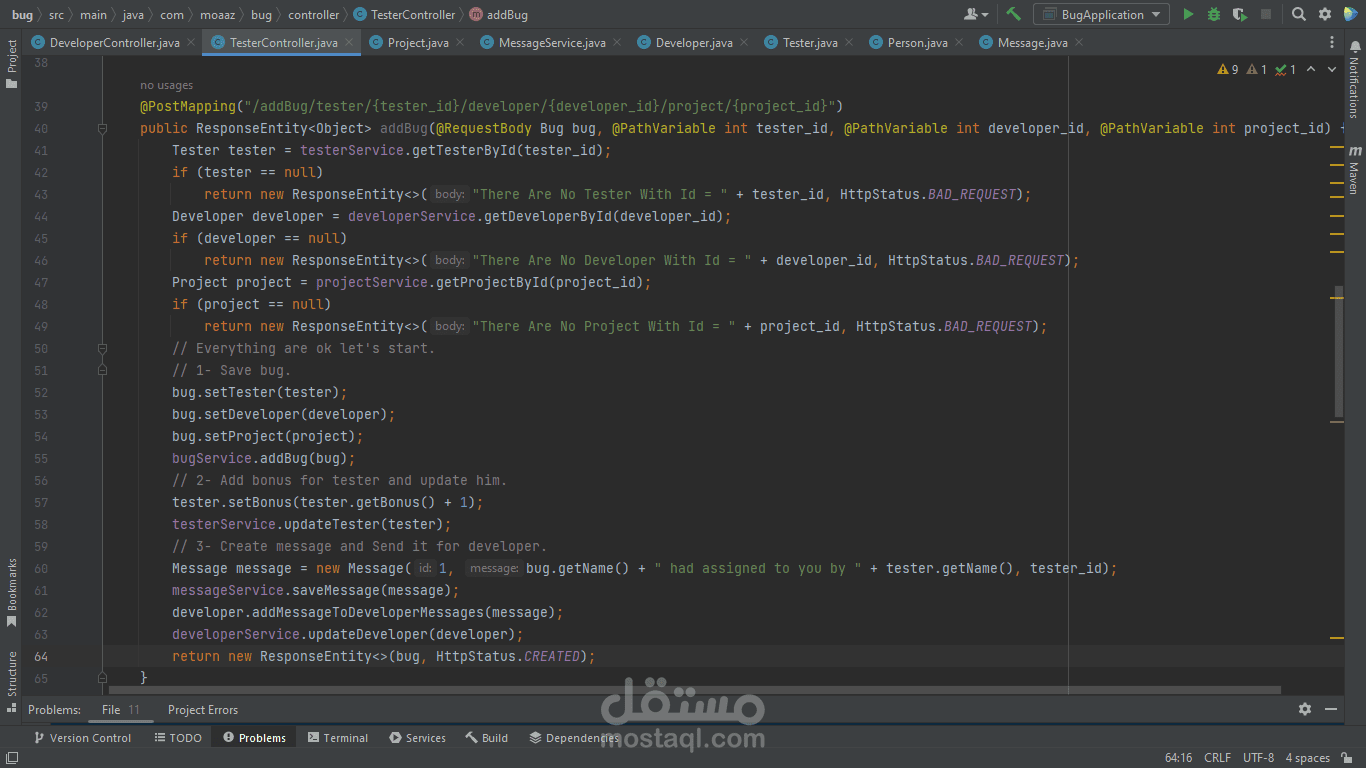Click the editor vertical scrollbar thumb
The image size is (1366, 768).
1338,350
